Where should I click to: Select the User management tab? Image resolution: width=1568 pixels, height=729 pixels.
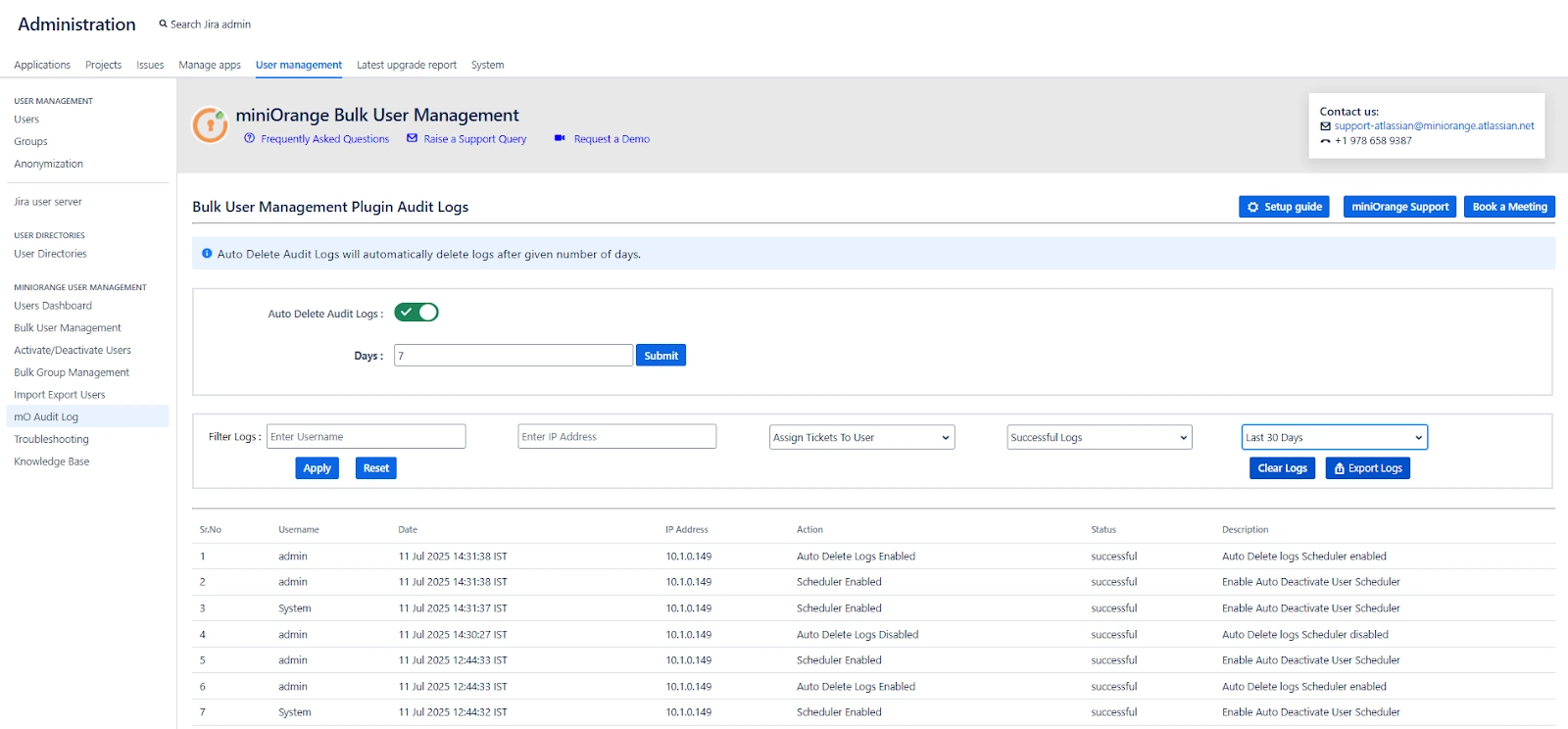click(299, 65)
